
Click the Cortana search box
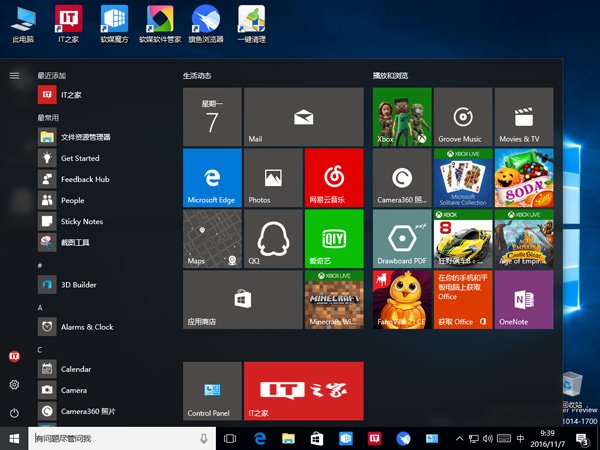coord(122,439)
